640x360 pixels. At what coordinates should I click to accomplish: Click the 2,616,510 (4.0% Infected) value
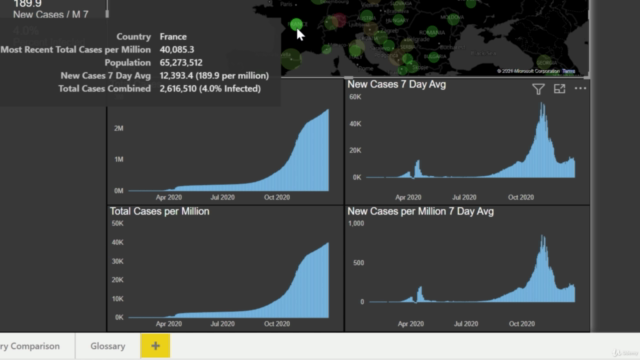210,89
